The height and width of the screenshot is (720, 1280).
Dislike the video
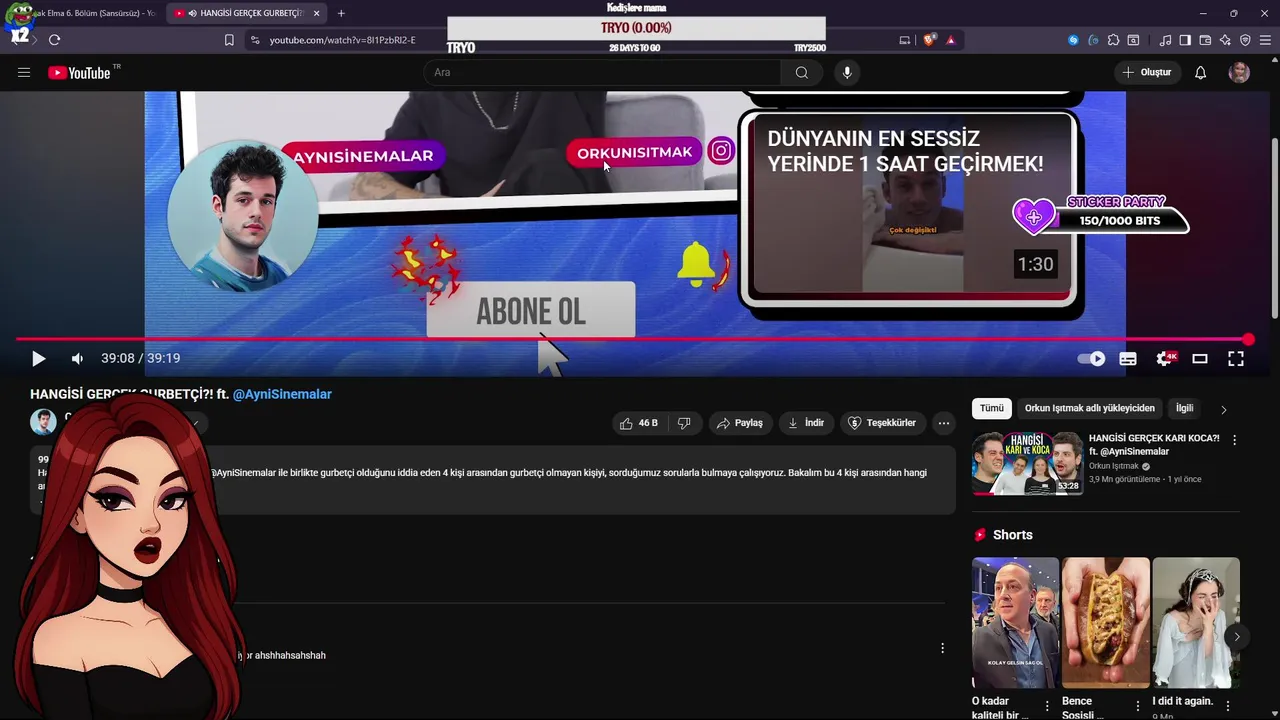tap(684, 423)
